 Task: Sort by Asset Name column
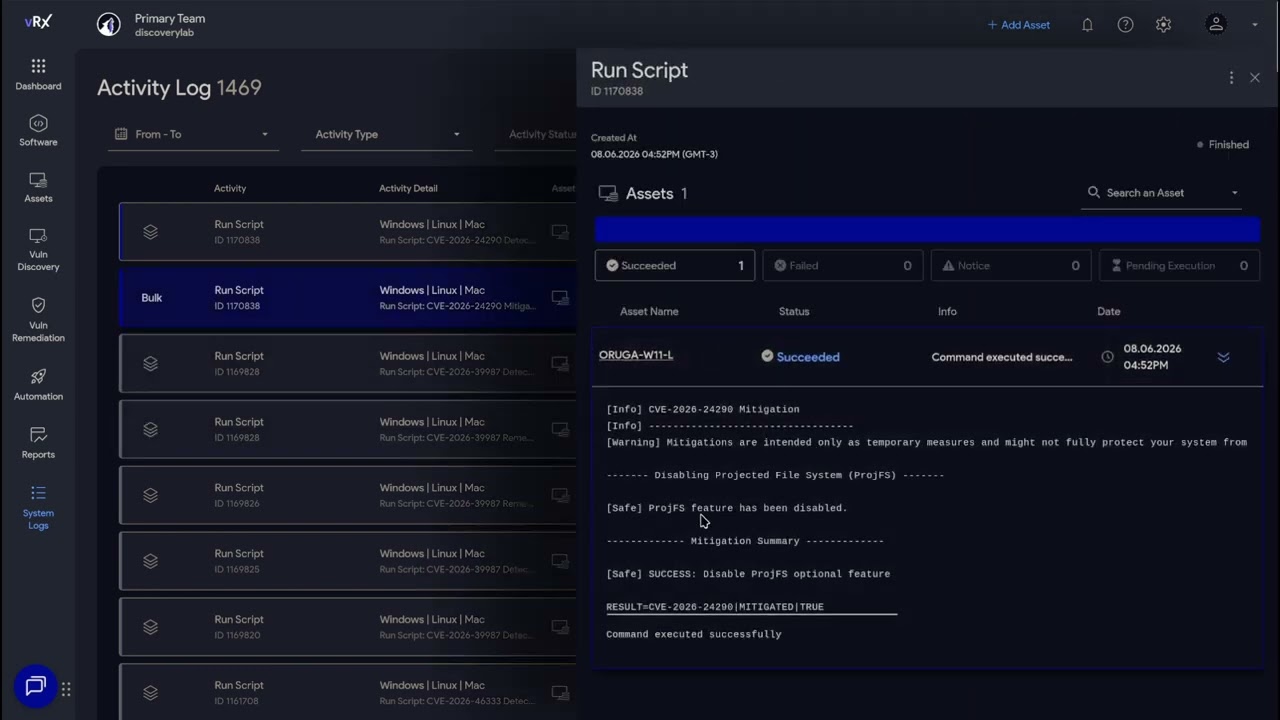(649, 311)
